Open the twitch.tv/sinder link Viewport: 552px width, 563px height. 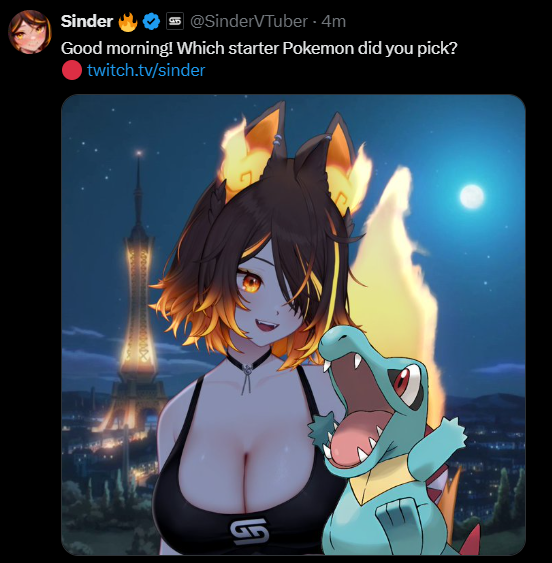pyautogui.click(x=146, y=70)
